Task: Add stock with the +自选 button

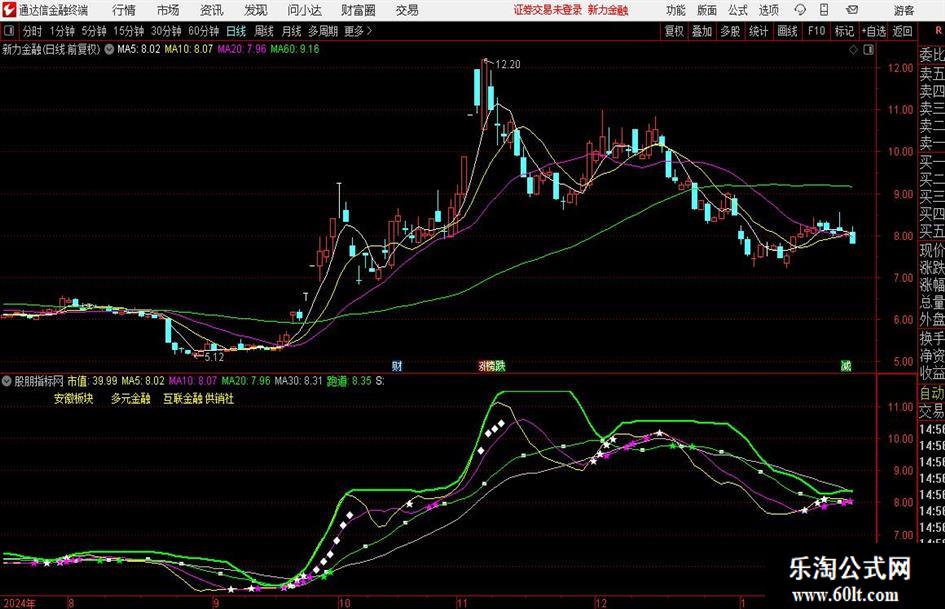Action: pos(873,31)
